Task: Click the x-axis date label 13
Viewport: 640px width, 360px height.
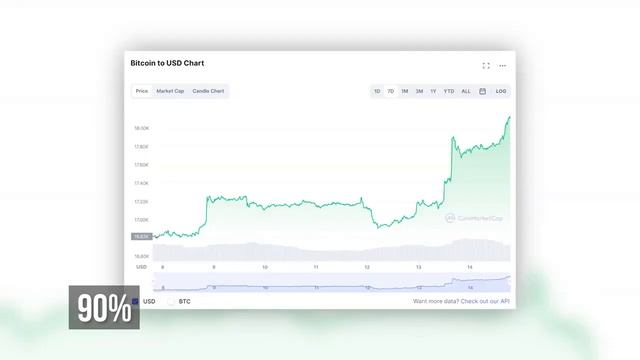Action: point(418,267)
